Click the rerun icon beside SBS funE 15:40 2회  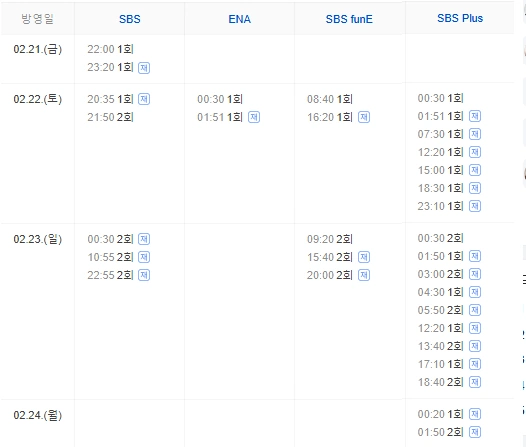[364, 258]
